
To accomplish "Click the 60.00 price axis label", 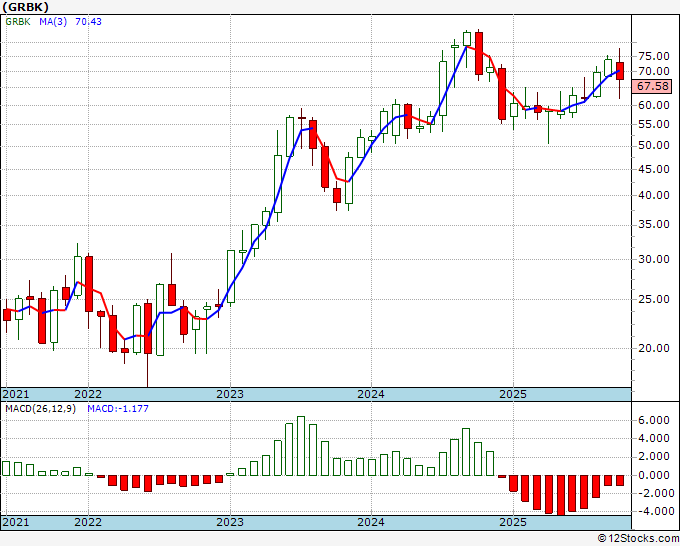I will pos(654,105).
